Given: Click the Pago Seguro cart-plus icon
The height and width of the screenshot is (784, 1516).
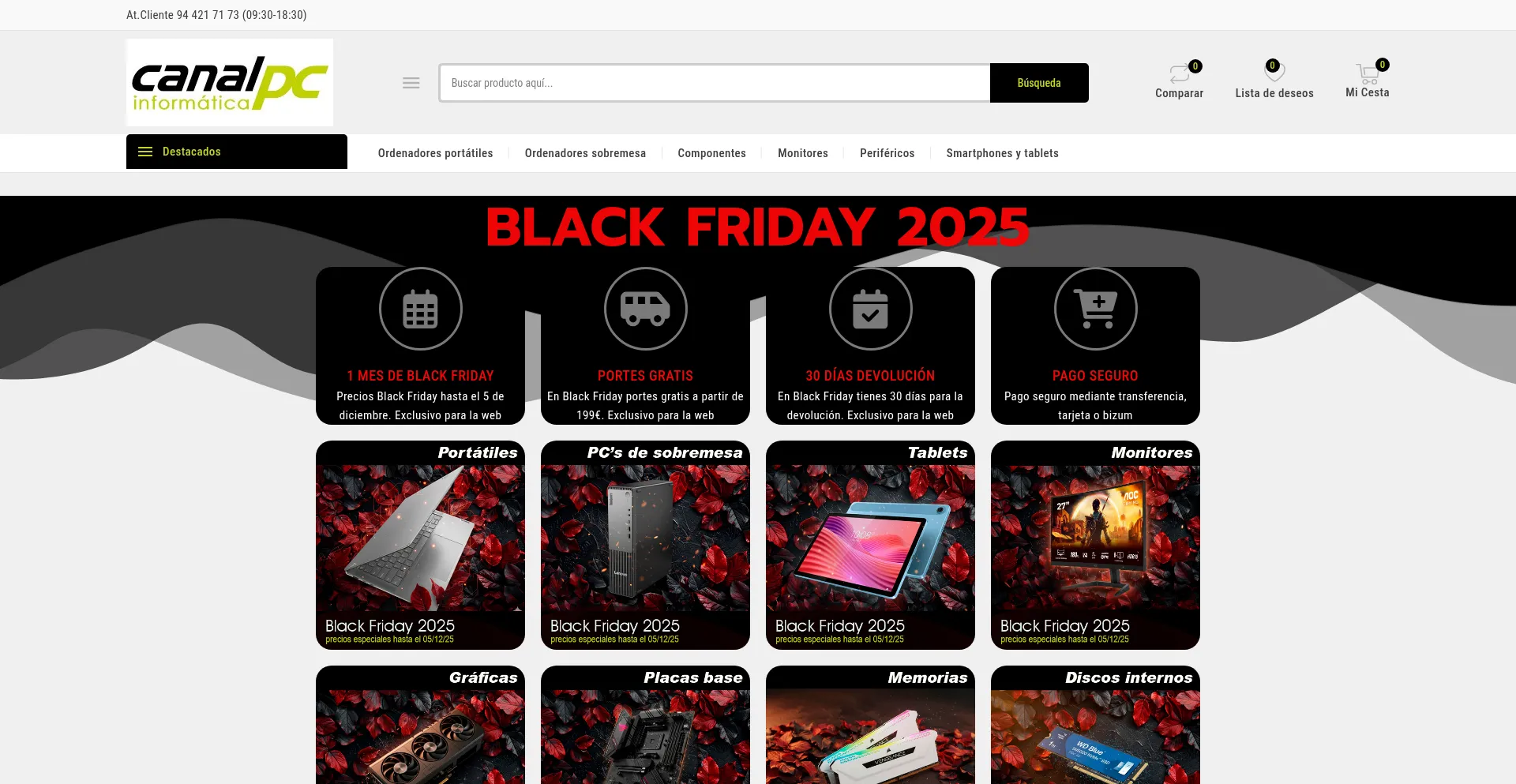Looking at the screenshot, I should click(x=1095, y=309).
